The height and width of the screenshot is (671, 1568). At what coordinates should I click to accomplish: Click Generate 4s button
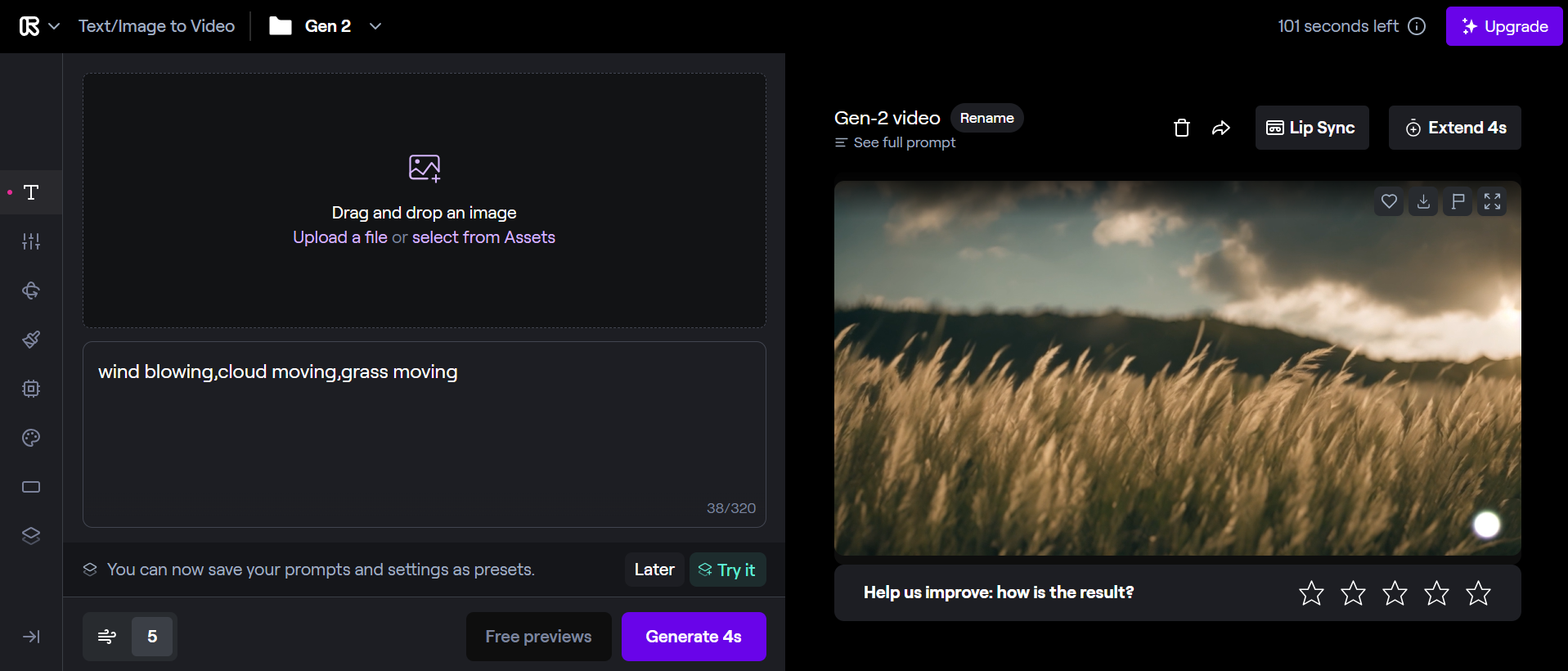pyautogui.click(x=693, y=637)
